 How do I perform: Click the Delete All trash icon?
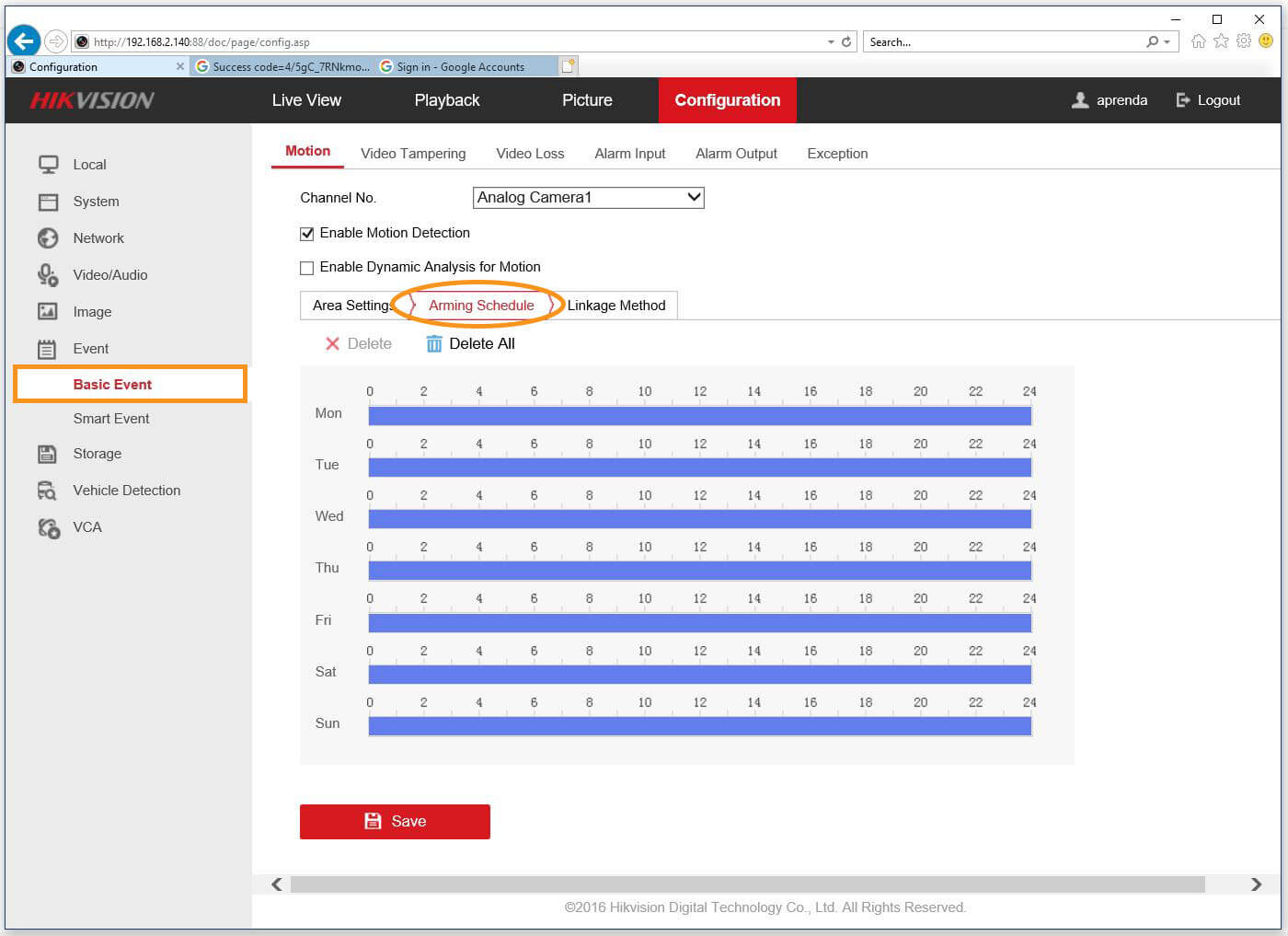(x=434, y=344)
